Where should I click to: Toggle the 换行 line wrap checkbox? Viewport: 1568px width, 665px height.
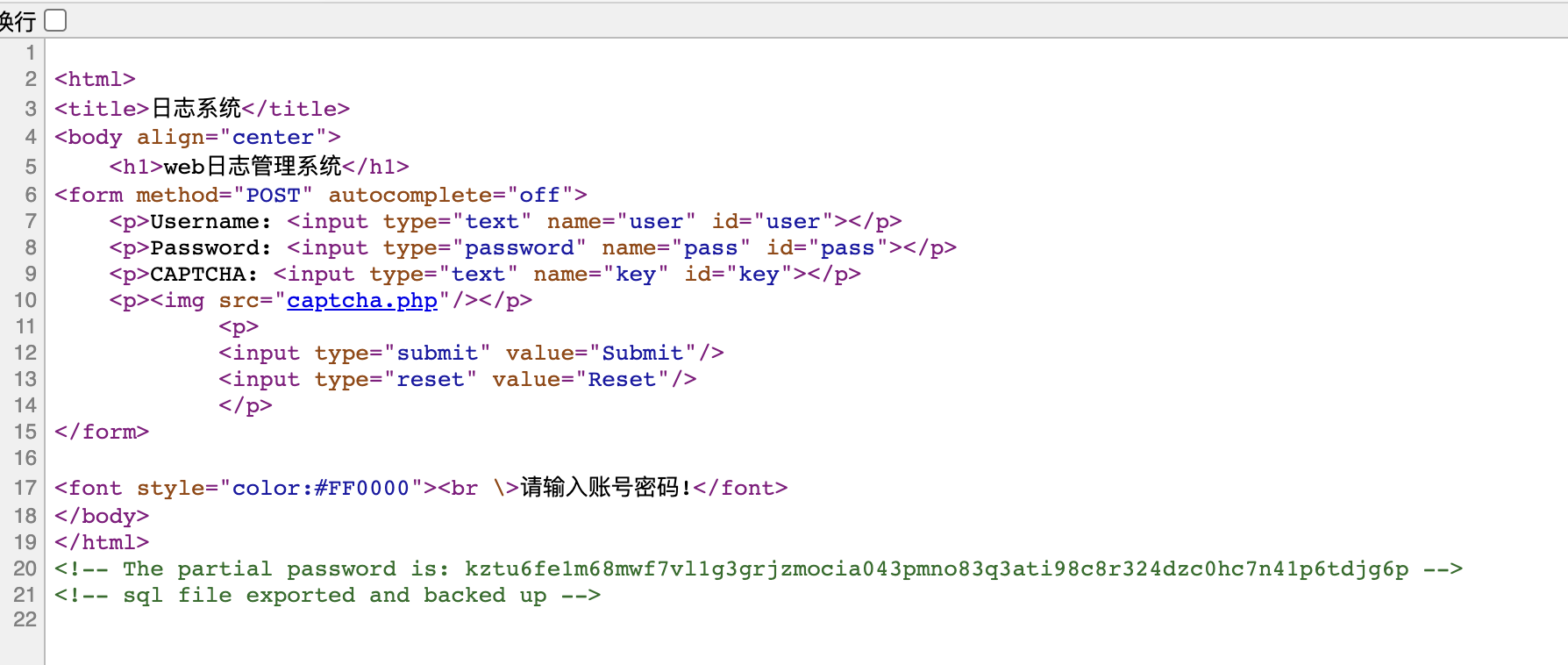coord(55,20)
